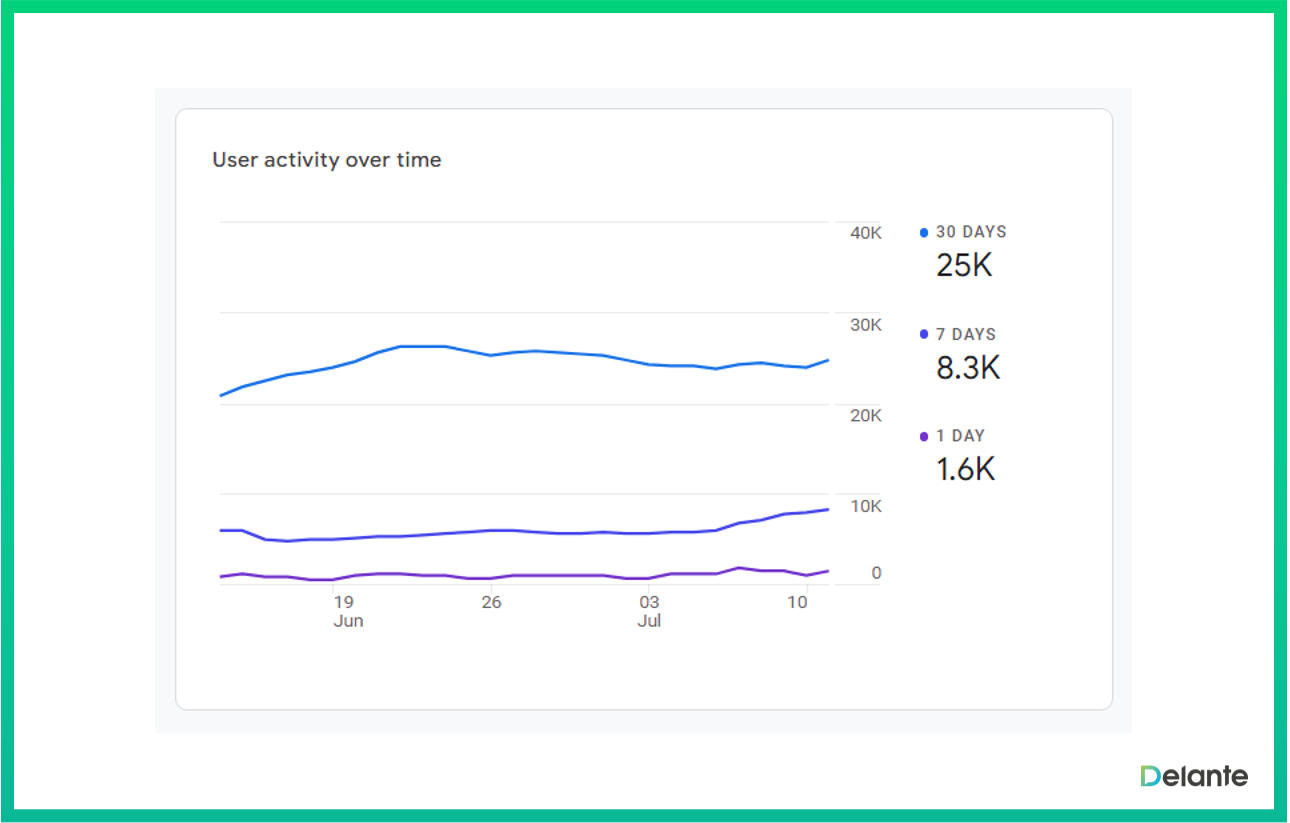This screenshot has height=823, width=1290.
Task: Click the 26 date axis label
Action: click(491, 602)
